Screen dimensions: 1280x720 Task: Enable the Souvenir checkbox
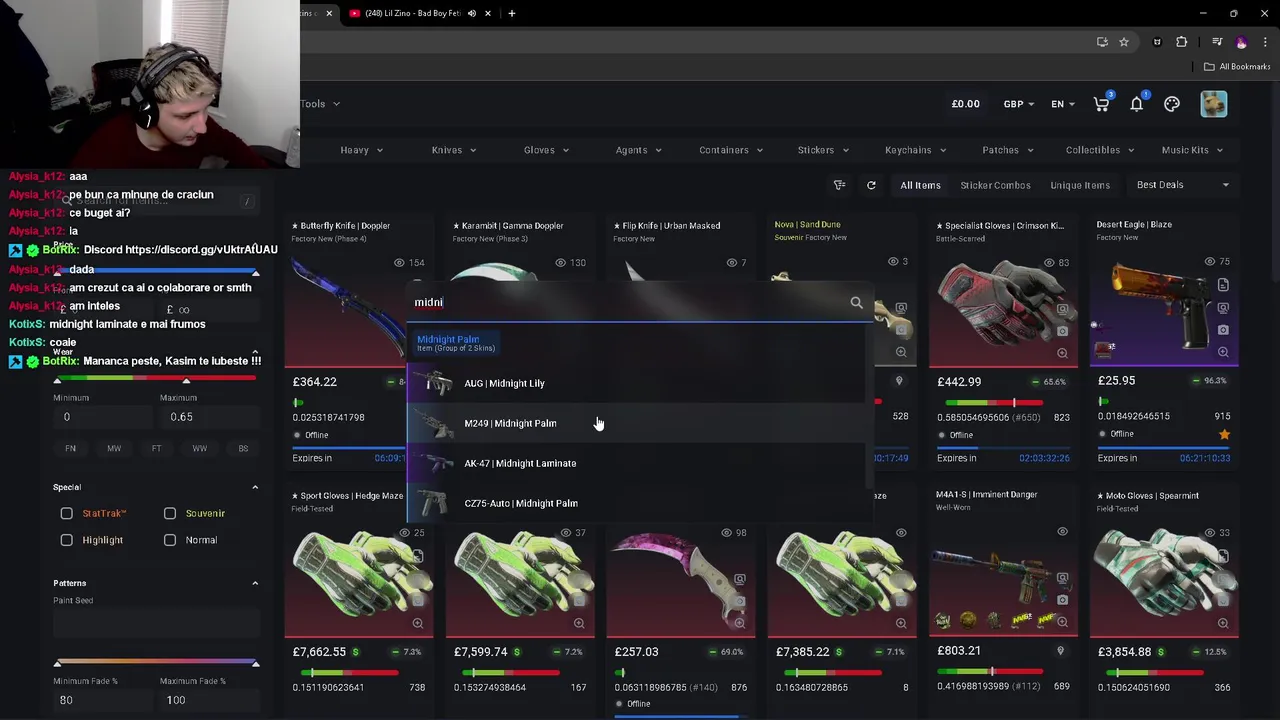(x=170, y=513)
